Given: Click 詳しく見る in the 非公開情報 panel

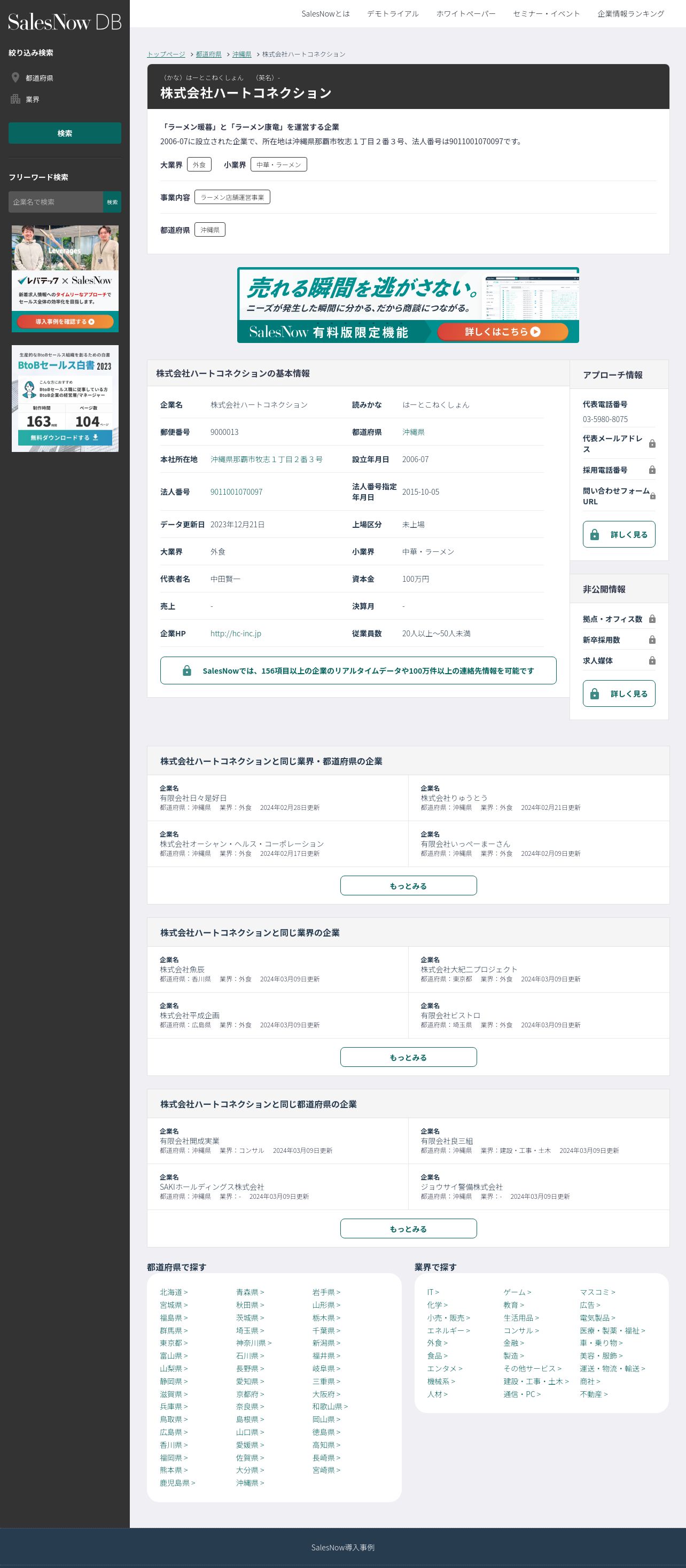Looking at the screenshot, I should 619,693.
